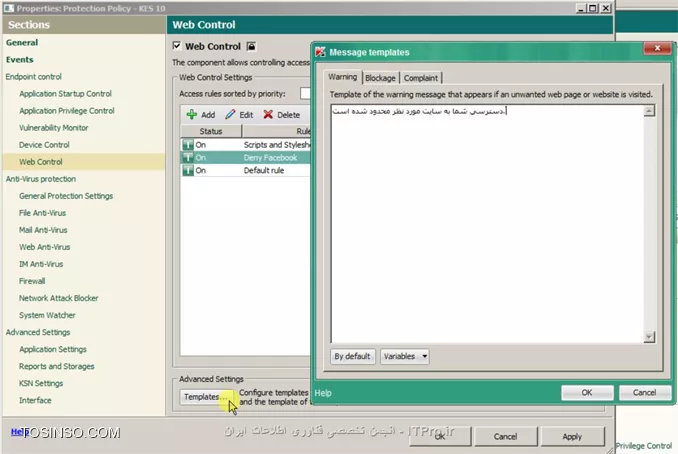Image resolution: width=678 pixels, height=454 pixels.
Task: Open Application Privilege Control section
Action: 67,111
